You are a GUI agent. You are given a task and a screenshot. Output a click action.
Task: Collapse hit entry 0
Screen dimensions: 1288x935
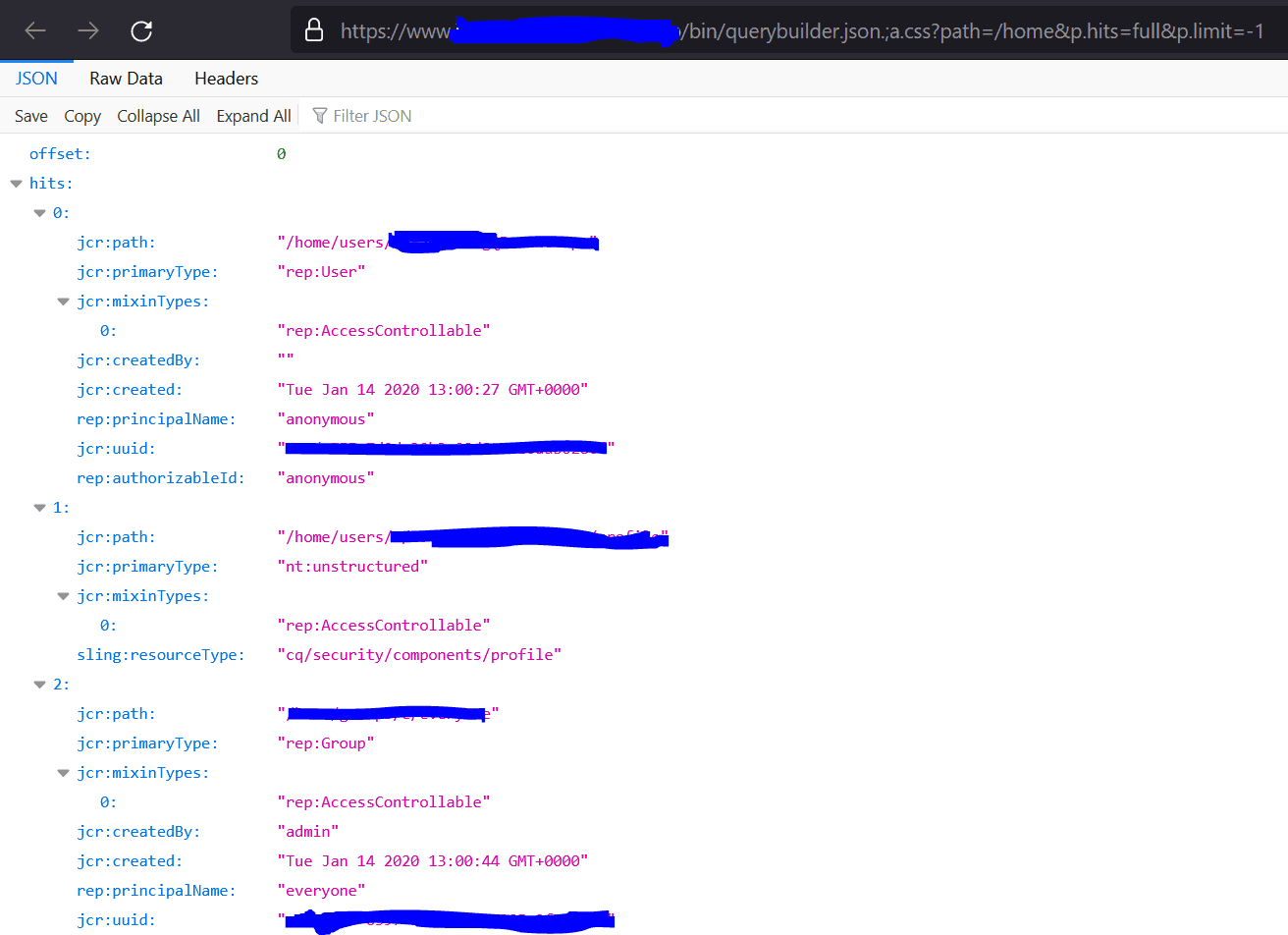[x=39, y=212]
